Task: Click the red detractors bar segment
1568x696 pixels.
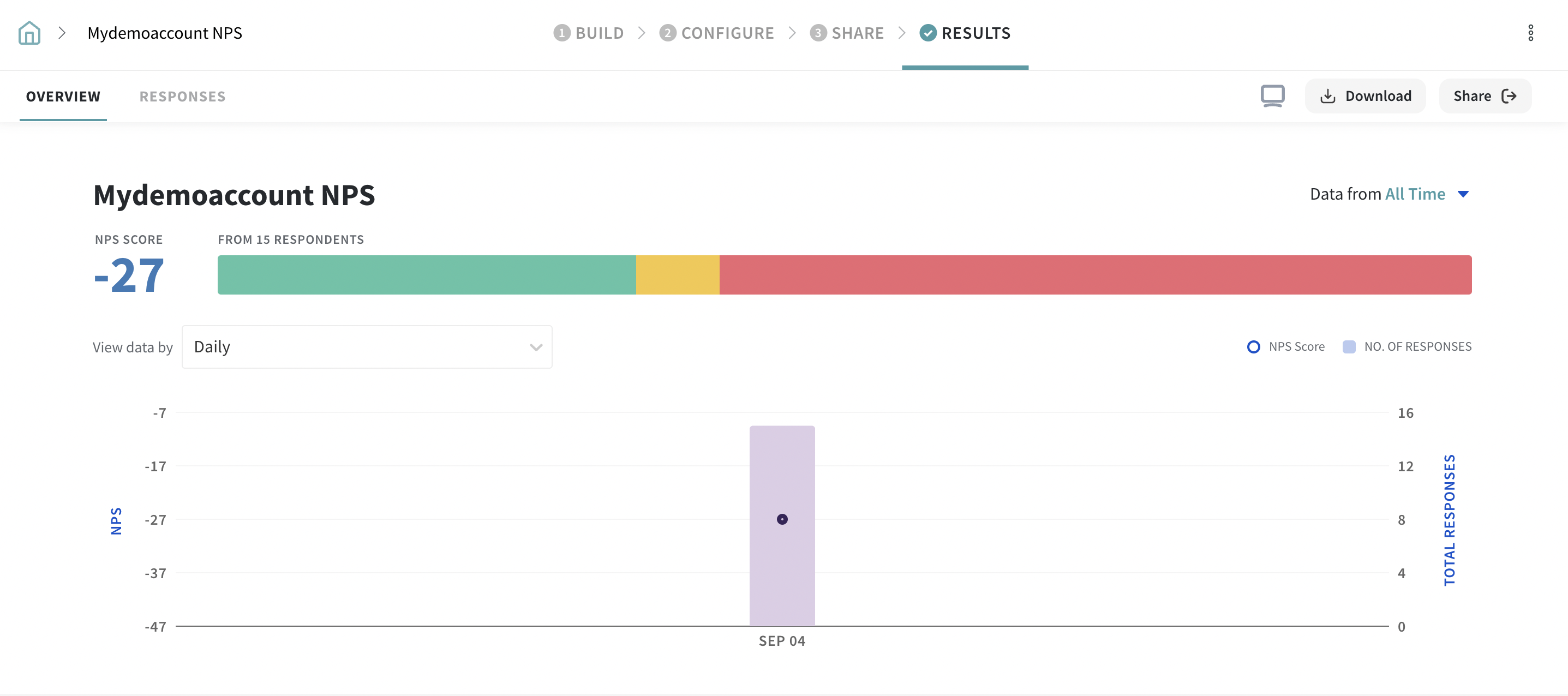Action: tap(1094, 275)
